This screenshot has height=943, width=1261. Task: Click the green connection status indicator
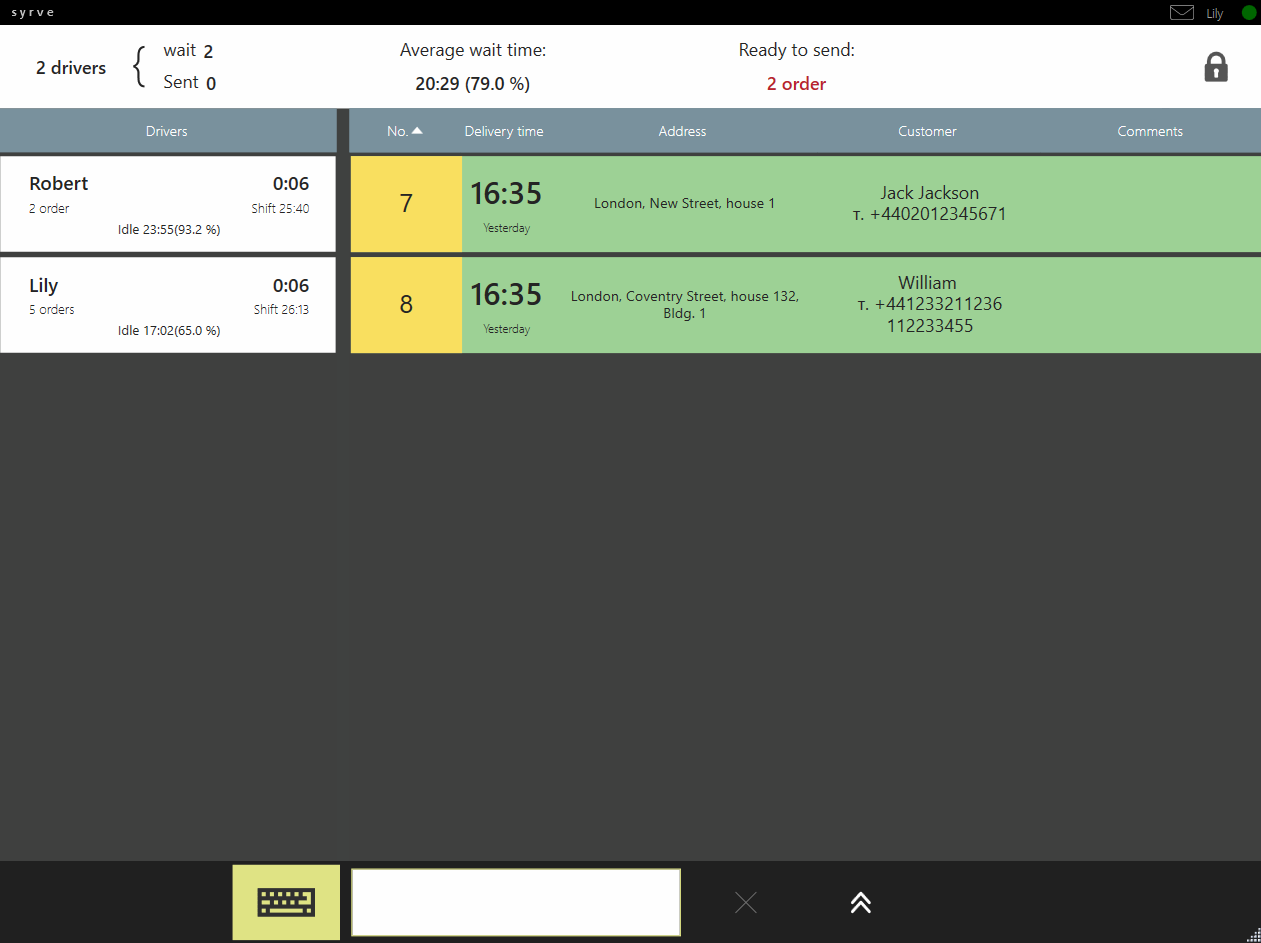pos(1248,13)
